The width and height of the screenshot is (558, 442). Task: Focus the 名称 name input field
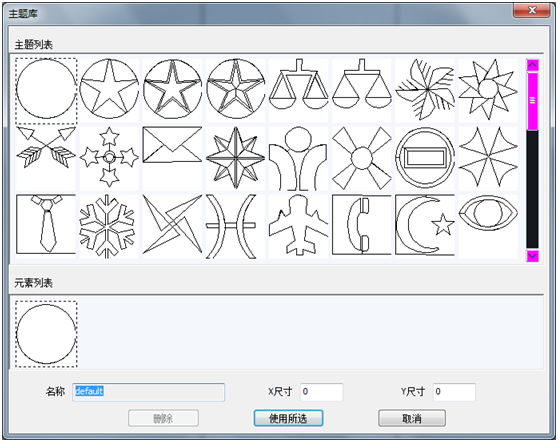tap(148, 392)
